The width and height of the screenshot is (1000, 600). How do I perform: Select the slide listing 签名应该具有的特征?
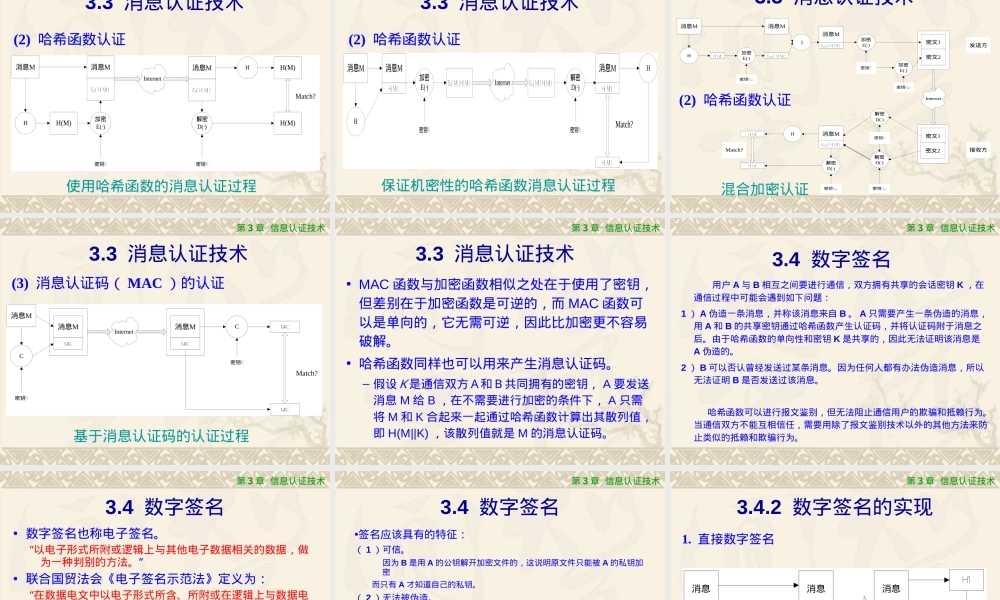coord(500,536)
